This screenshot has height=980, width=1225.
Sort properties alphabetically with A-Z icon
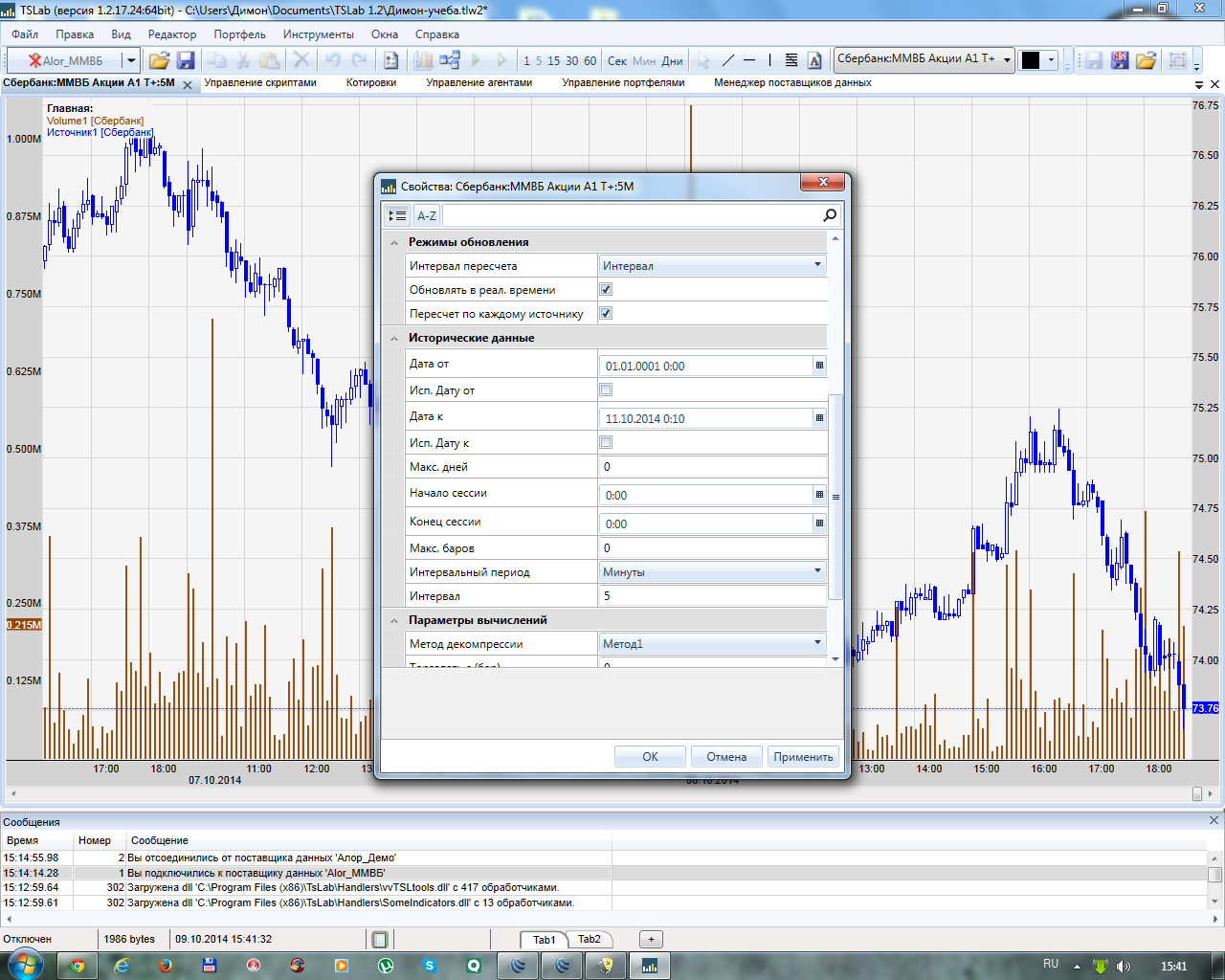pyautogui.click(x=427, y=215)
